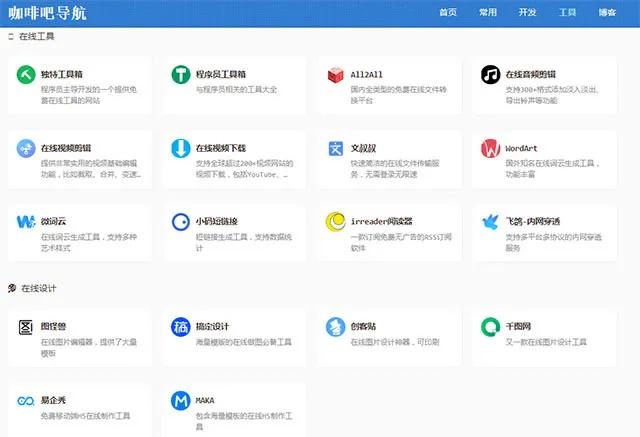Screen dimensions: 640x437
Task: Click the WordArt red W icon
Action: point(490,149)
